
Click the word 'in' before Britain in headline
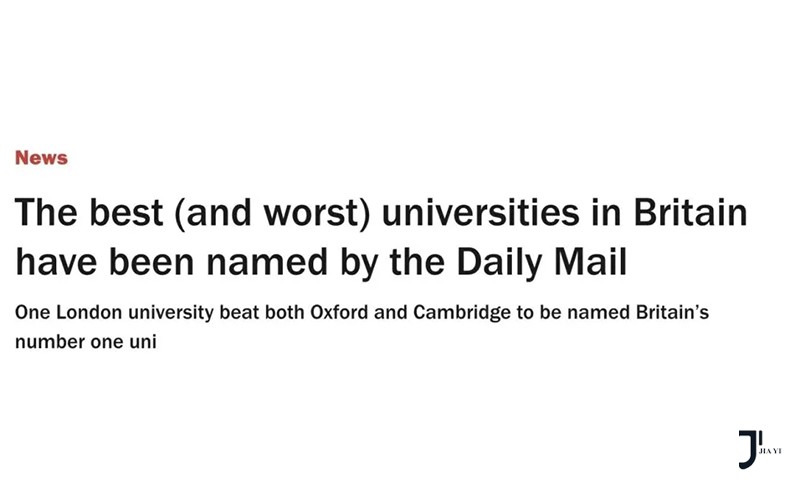pos(607,212)
